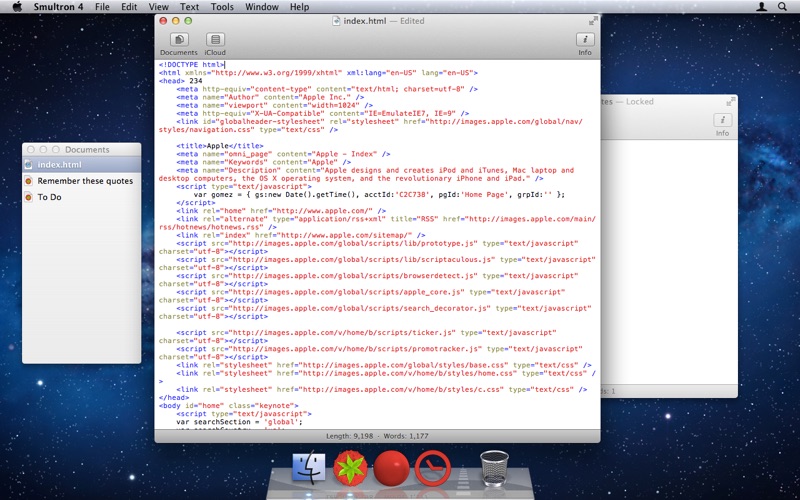Click the HTML document icon in title bar
The width and height of the screenshot is (800, 500).
point(336,21)
